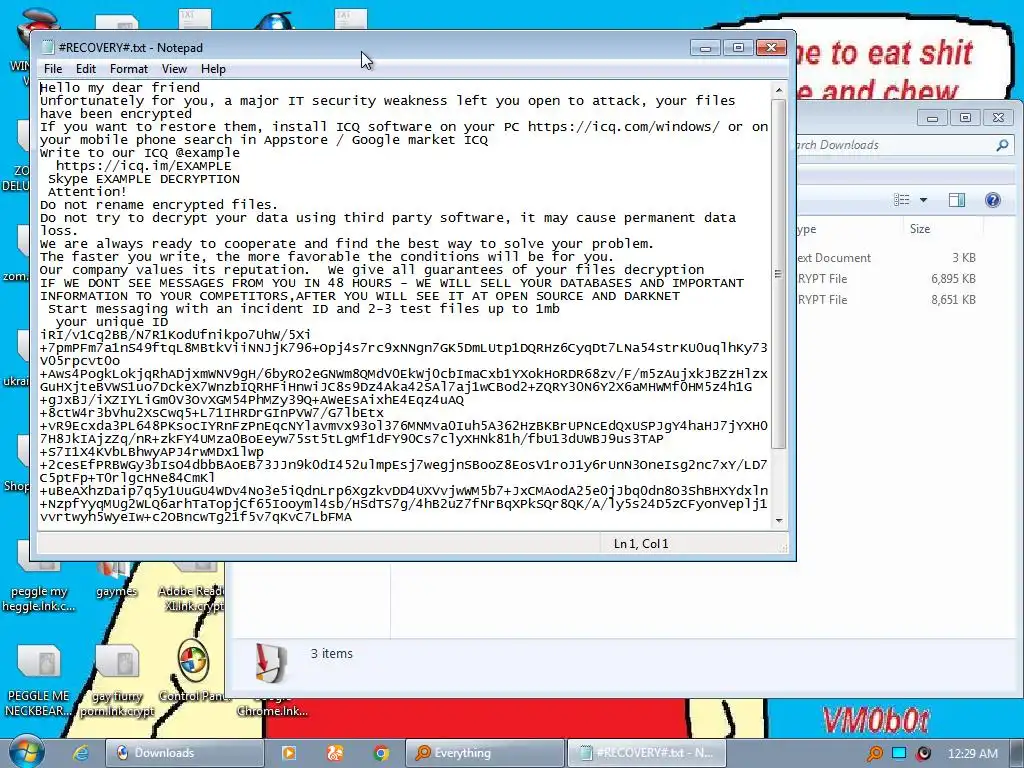
Task: Maximize the Explorer Downloads window
Action: [x=965, y=118]
